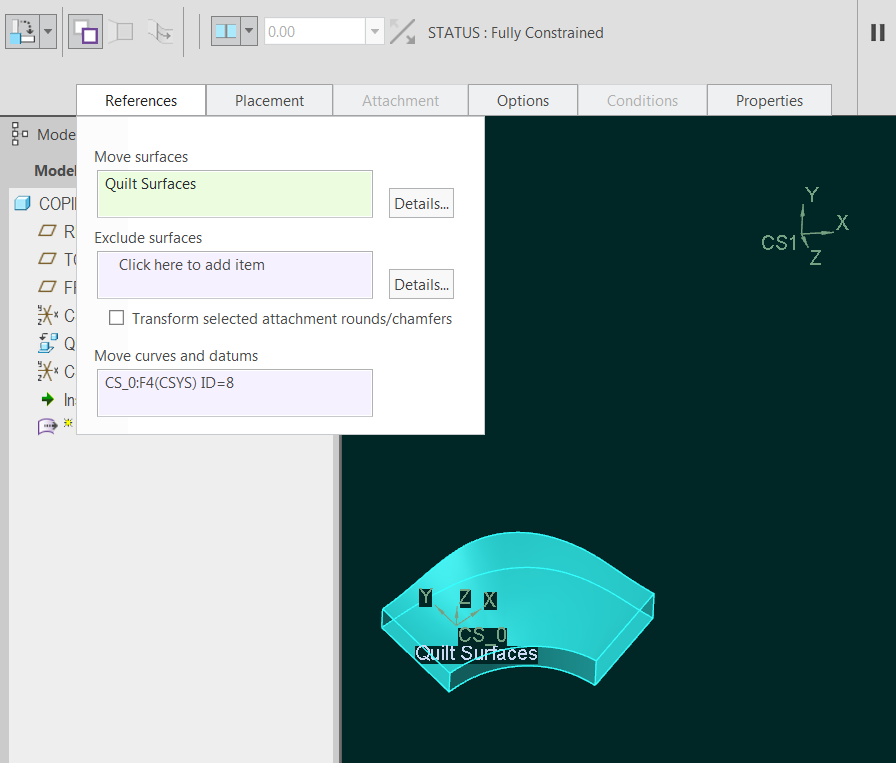
Task: Pause the feature creation with the pause icon
Action: (878, 31)
